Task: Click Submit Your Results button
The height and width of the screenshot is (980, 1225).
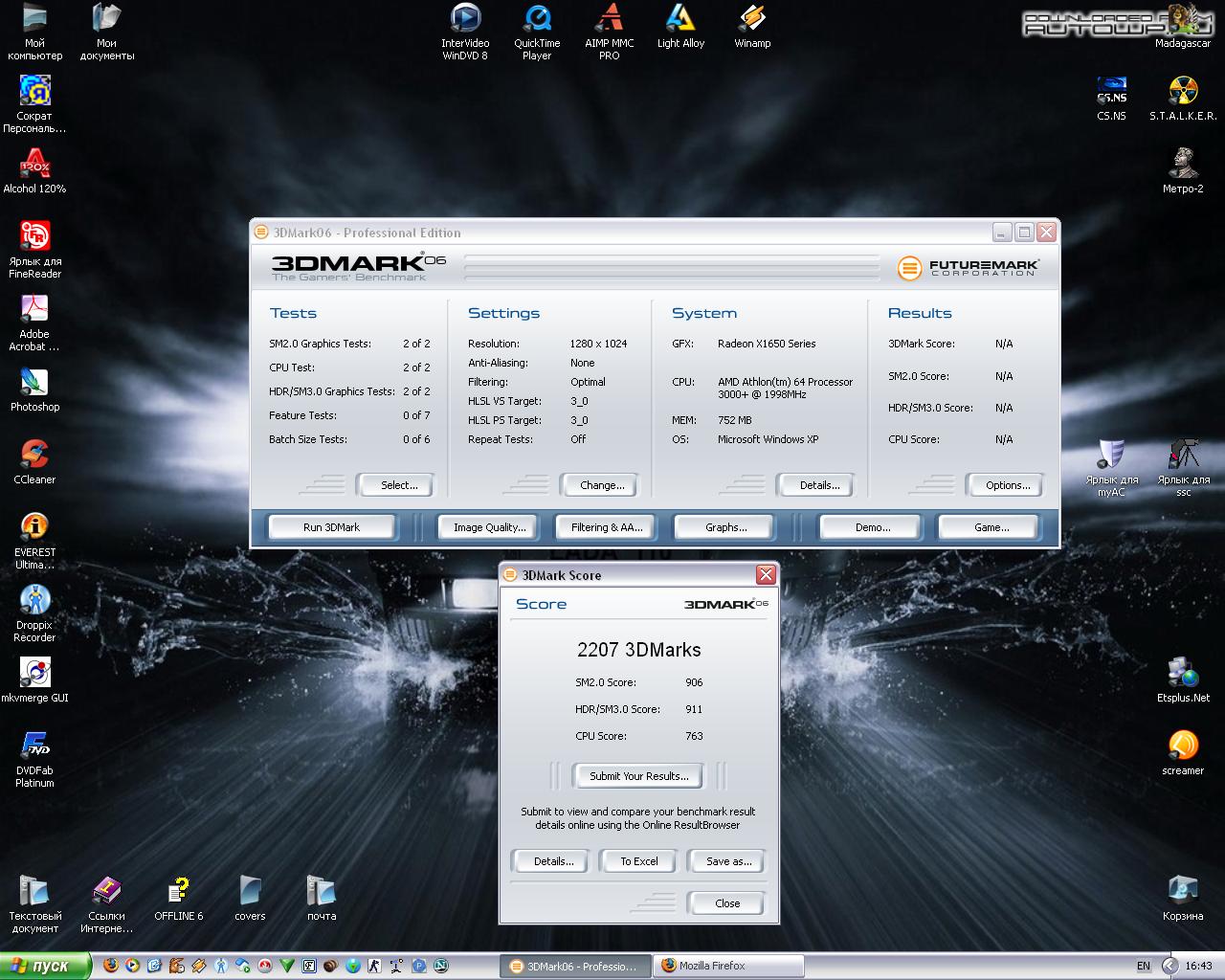Action: (x=638, y=776)
